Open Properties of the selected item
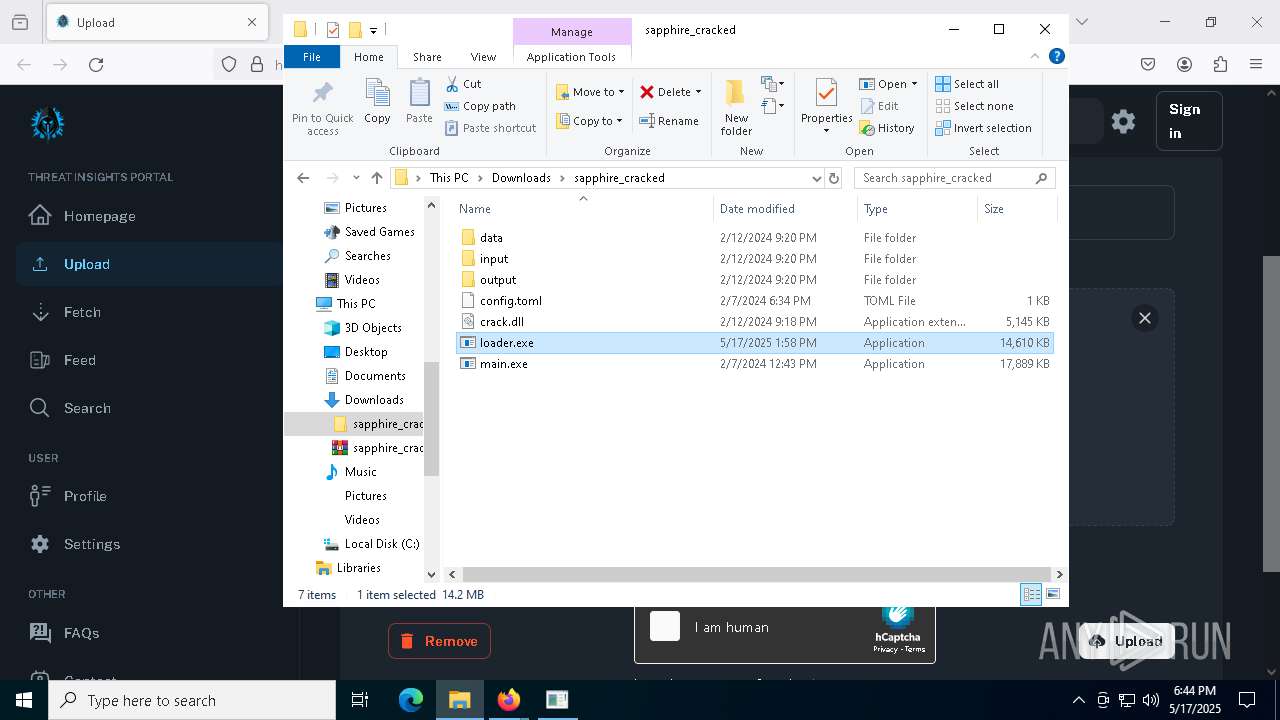This screenshot has height=720, width=1280. (x=826, y=107)
